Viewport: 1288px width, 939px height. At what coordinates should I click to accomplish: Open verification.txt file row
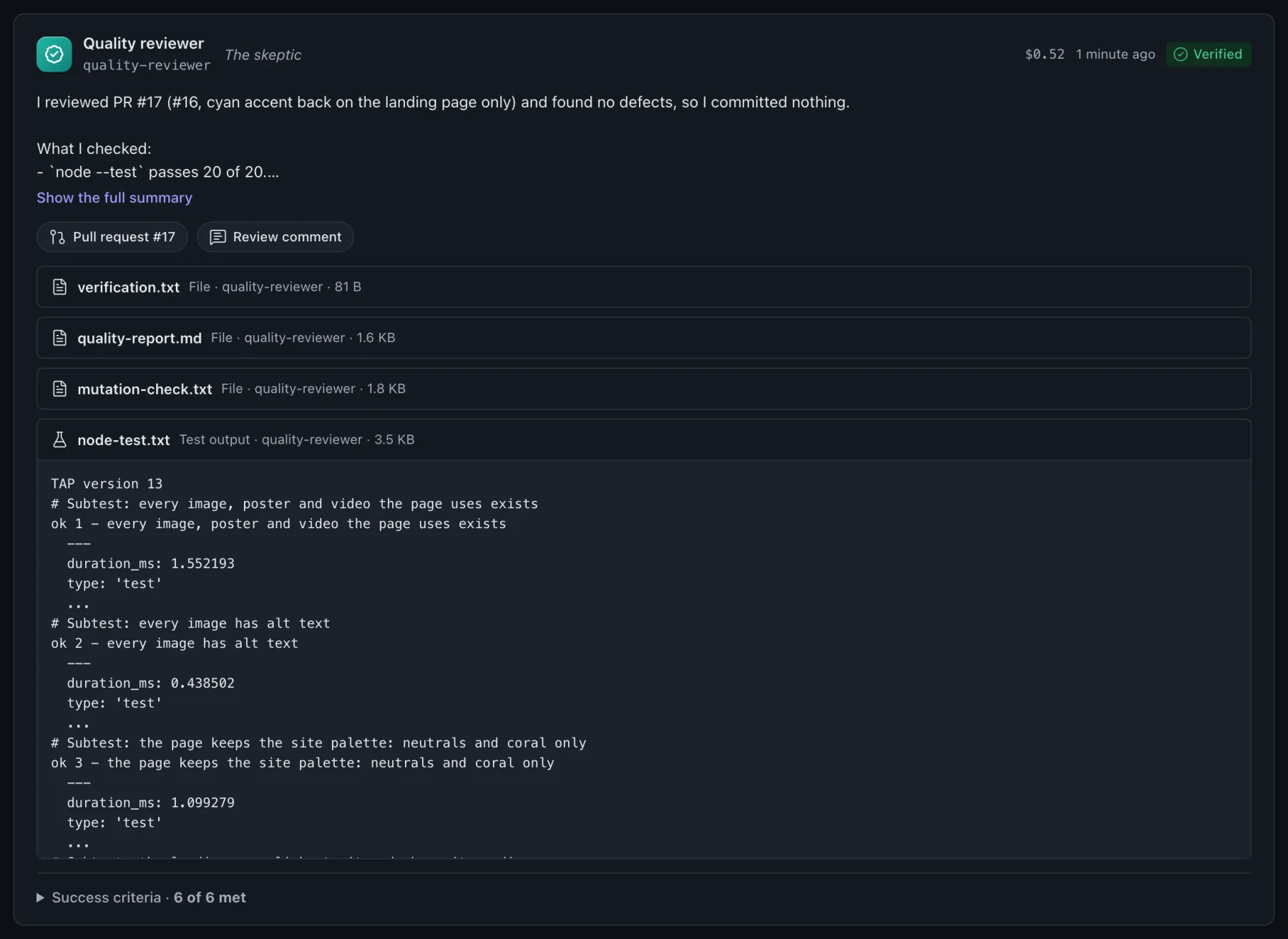(644, 287)
